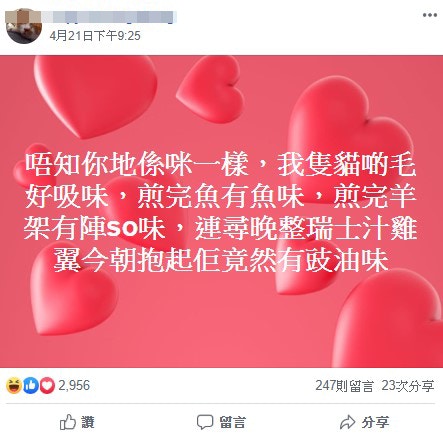Click the curved arrow share icon
This screenshot has width=443, height=436.
point(348,422)
